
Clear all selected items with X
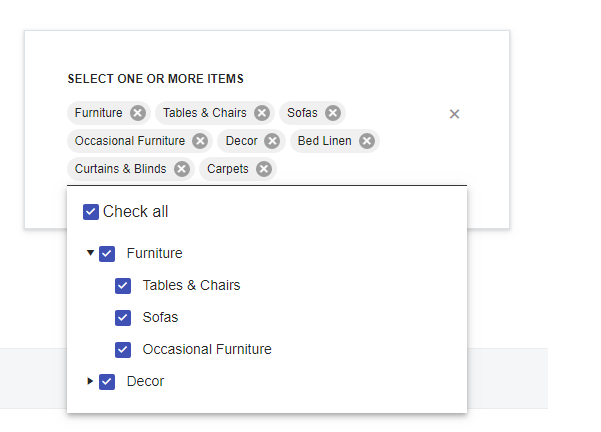point(454,114)
